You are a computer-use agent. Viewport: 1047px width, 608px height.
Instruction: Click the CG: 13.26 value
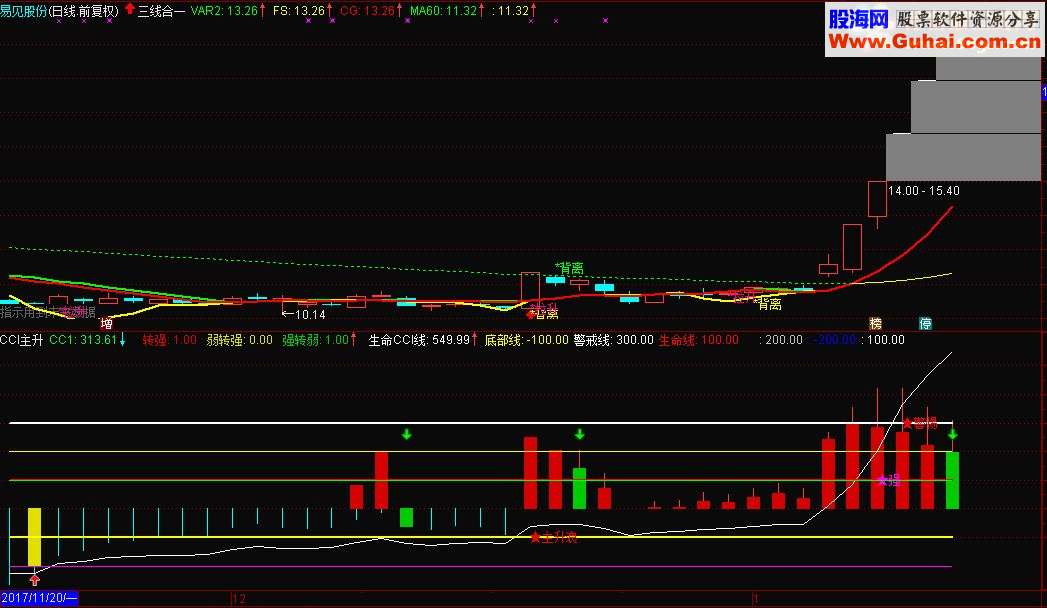point(367,11)
